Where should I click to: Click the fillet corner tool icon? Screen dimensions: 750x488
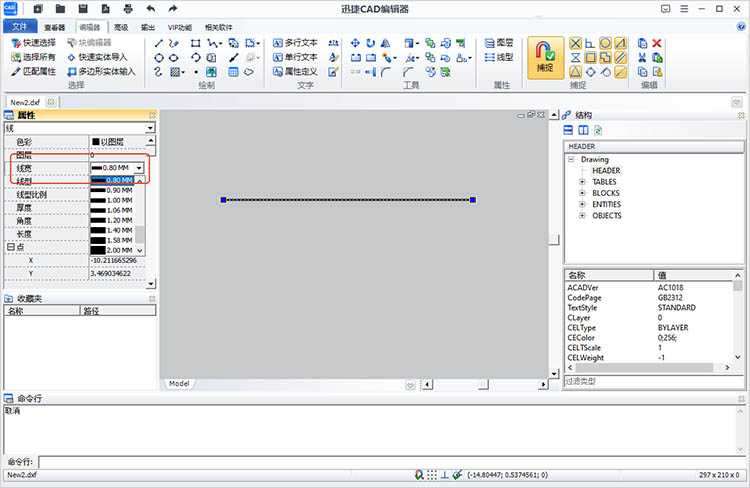386,72
